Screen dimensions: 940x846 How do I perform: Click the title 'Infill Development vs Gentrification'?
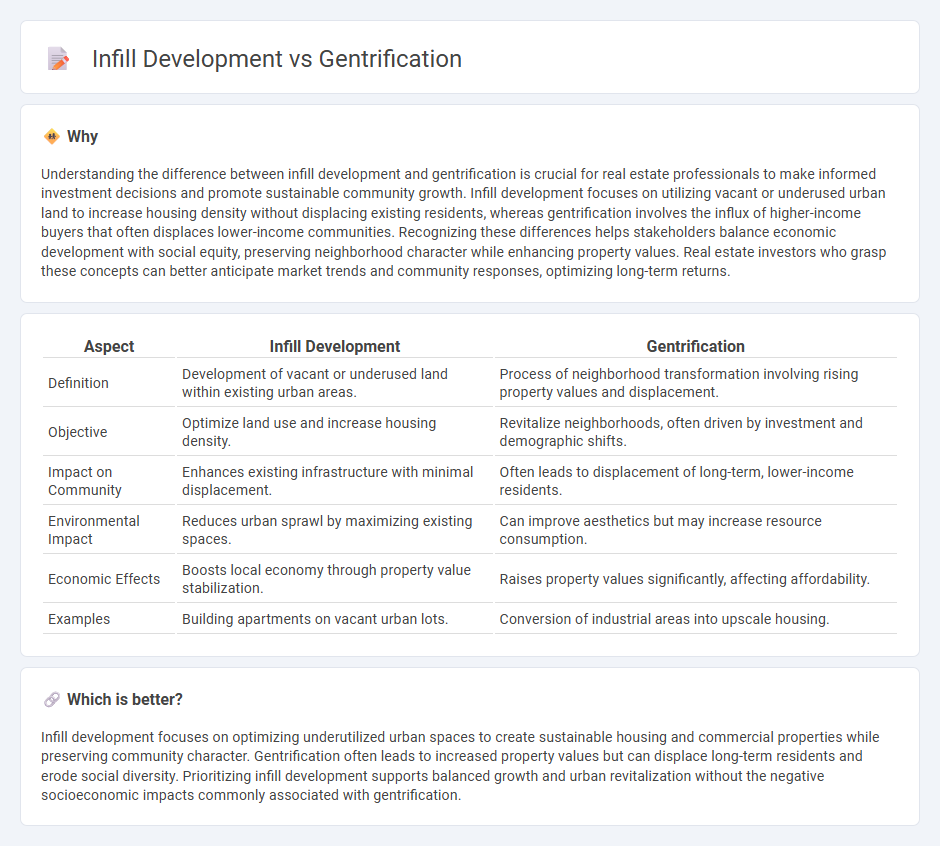click(276, 59)
